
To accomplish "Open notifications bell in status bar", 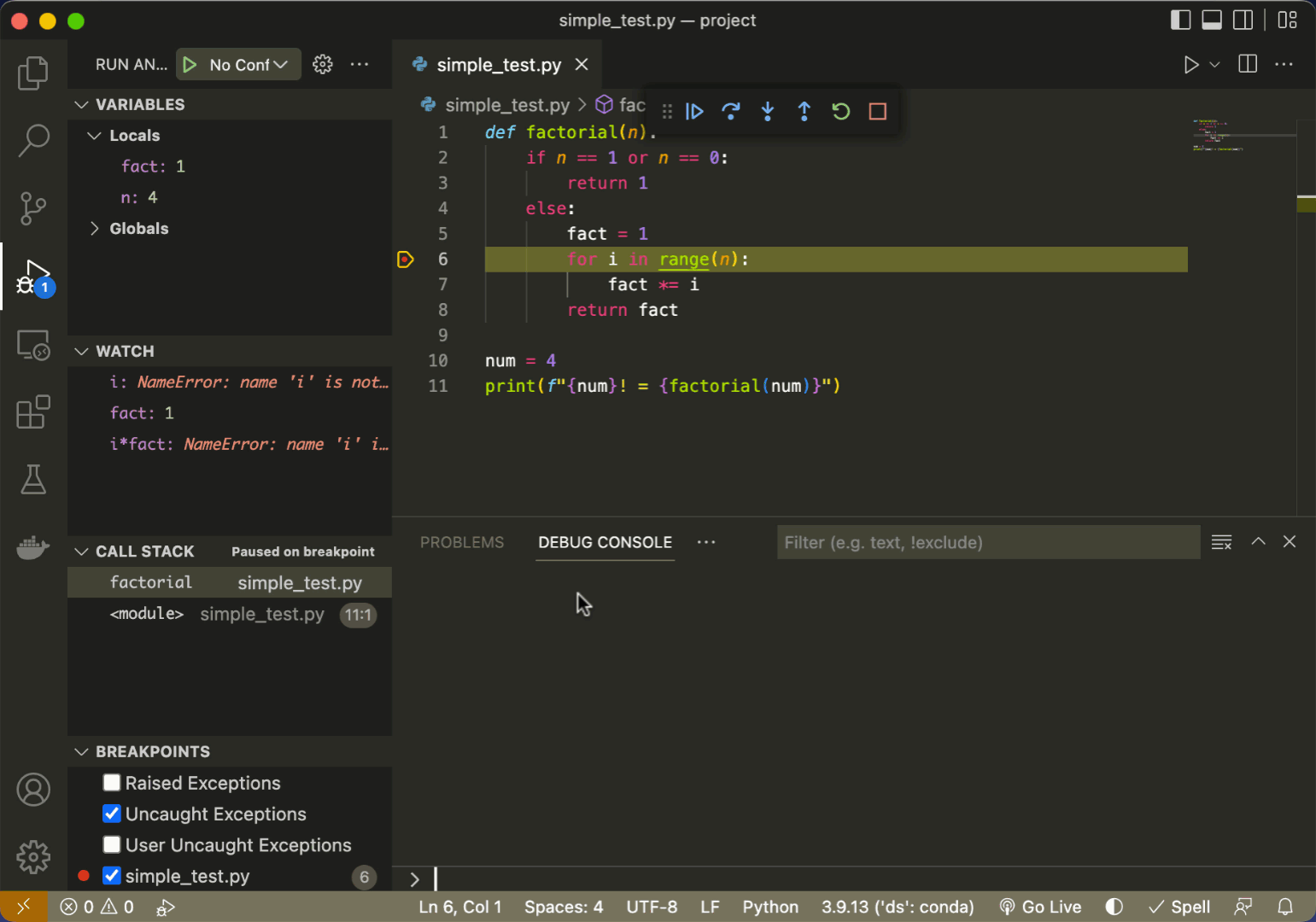I will [1284, 907].
